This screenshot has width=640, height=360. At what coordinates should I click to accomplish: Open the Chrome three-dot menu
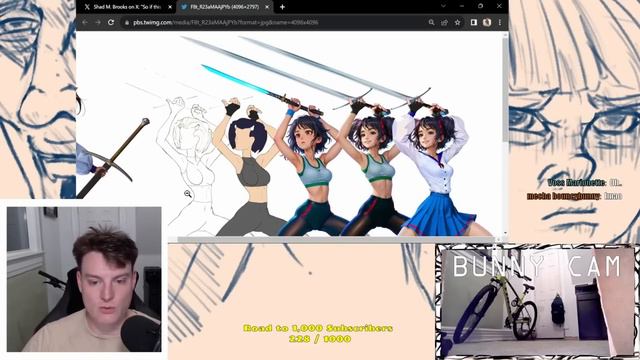(x=500, y=22)
